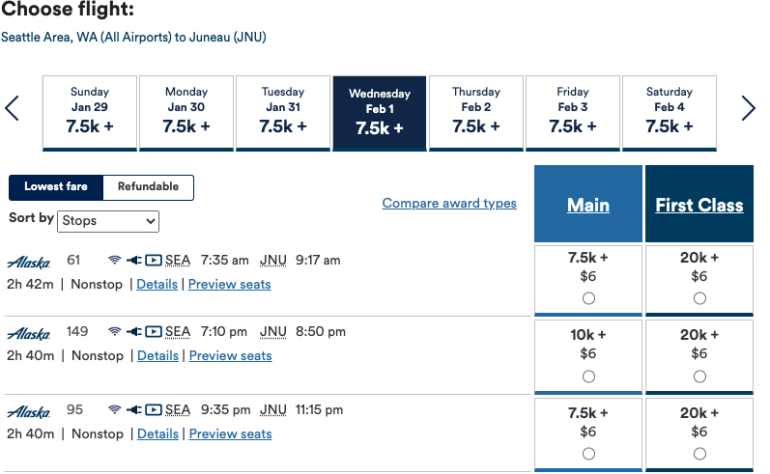Open the Compare award types link
770x474 pixels.
point(449,203)
